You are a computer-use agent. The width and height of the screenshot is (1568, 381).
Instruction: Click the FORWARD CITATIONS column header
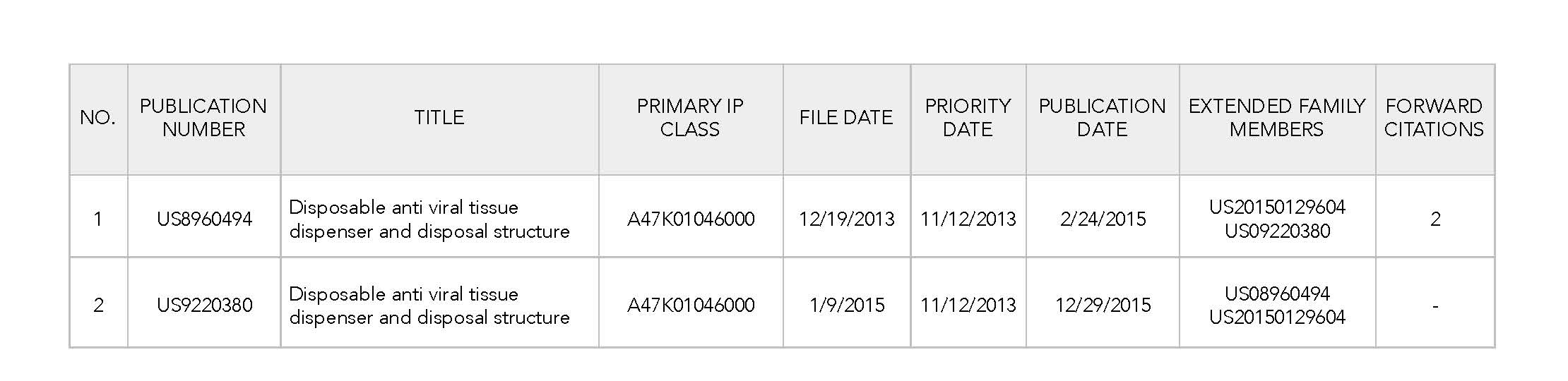(1434, 118)
